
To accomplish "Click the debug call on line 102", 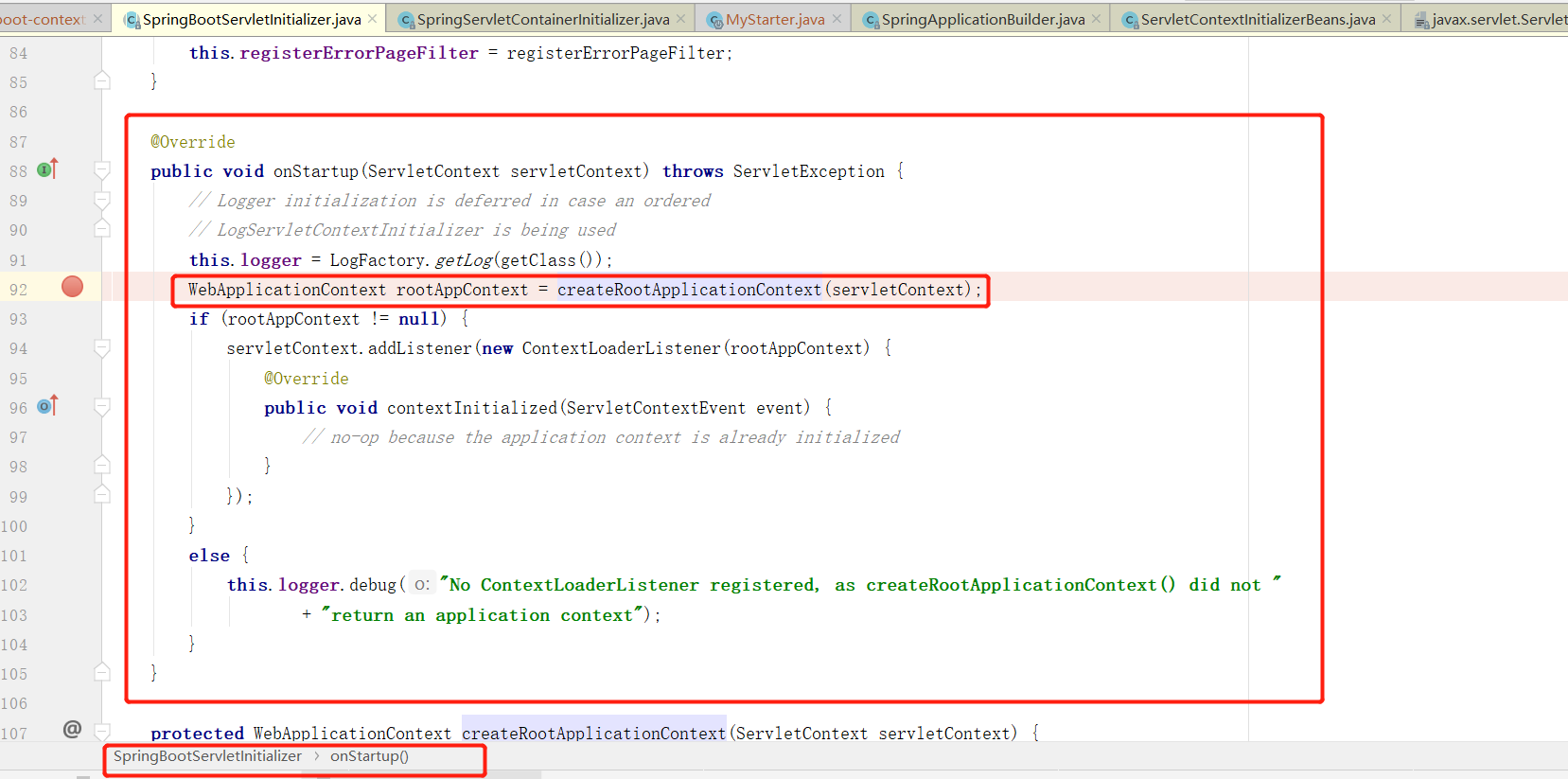I will click(x=373, y=585).
